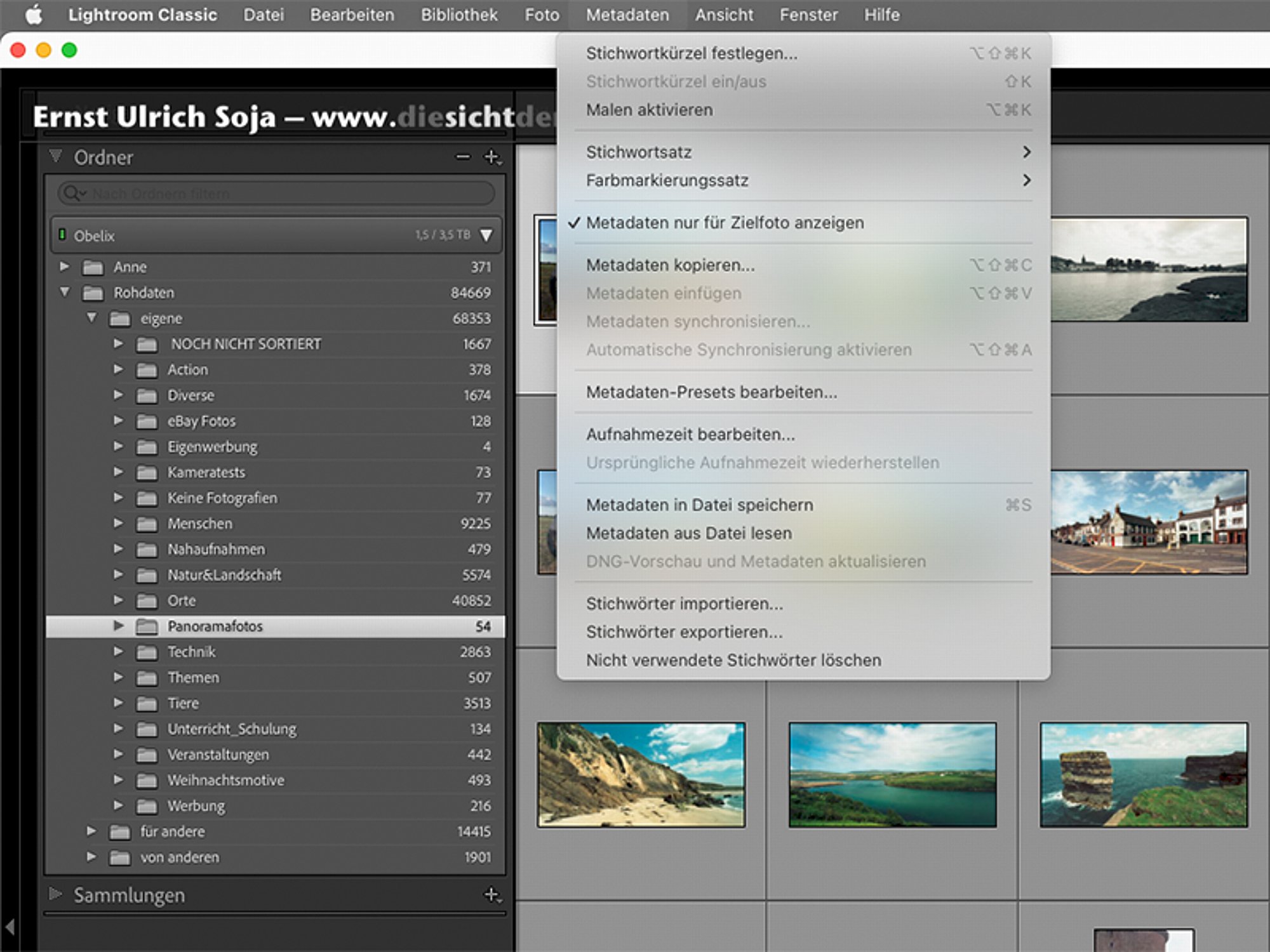Select the sandy beach cliff thumbnail
Image resolution: width=1270 pixels, height=952 pixels.
[641, 774]
